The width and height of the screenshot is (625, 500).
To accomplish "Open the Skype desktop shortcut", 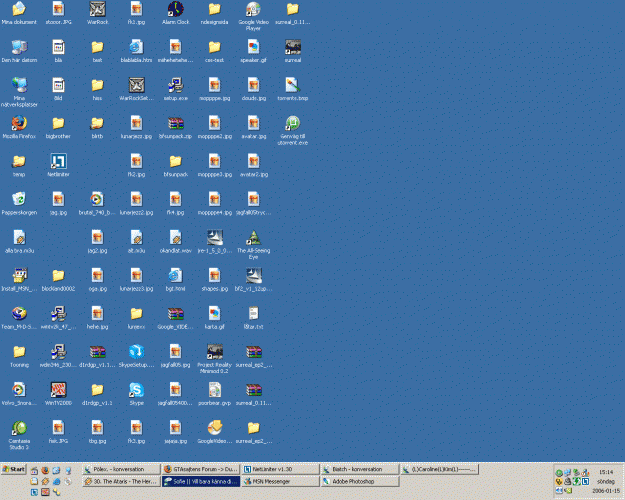I will pos(136,390).
